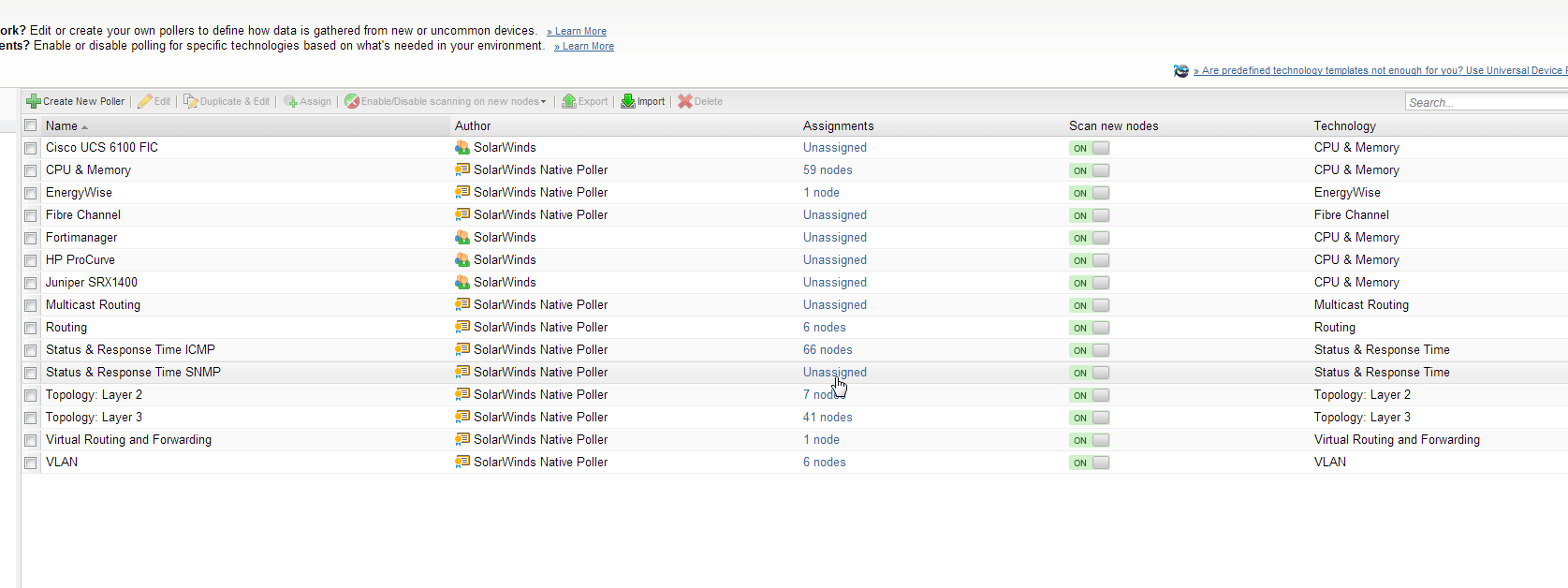Toggle Scan new nodes for Virtual Routing and Forwarding
The width and height of the screenshot is (1568, 588).
click(1090, 440)
